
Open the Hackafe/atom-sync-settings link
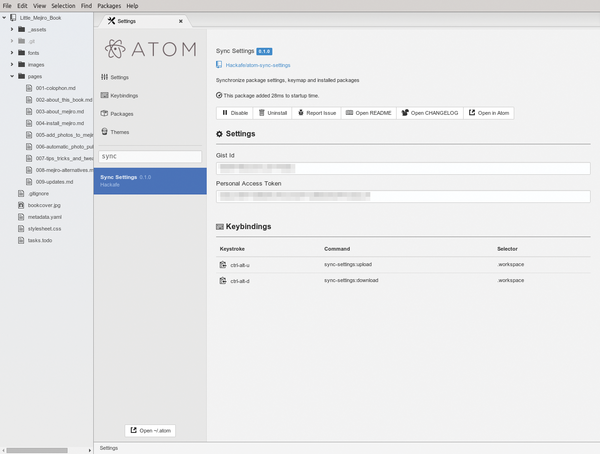258,65
